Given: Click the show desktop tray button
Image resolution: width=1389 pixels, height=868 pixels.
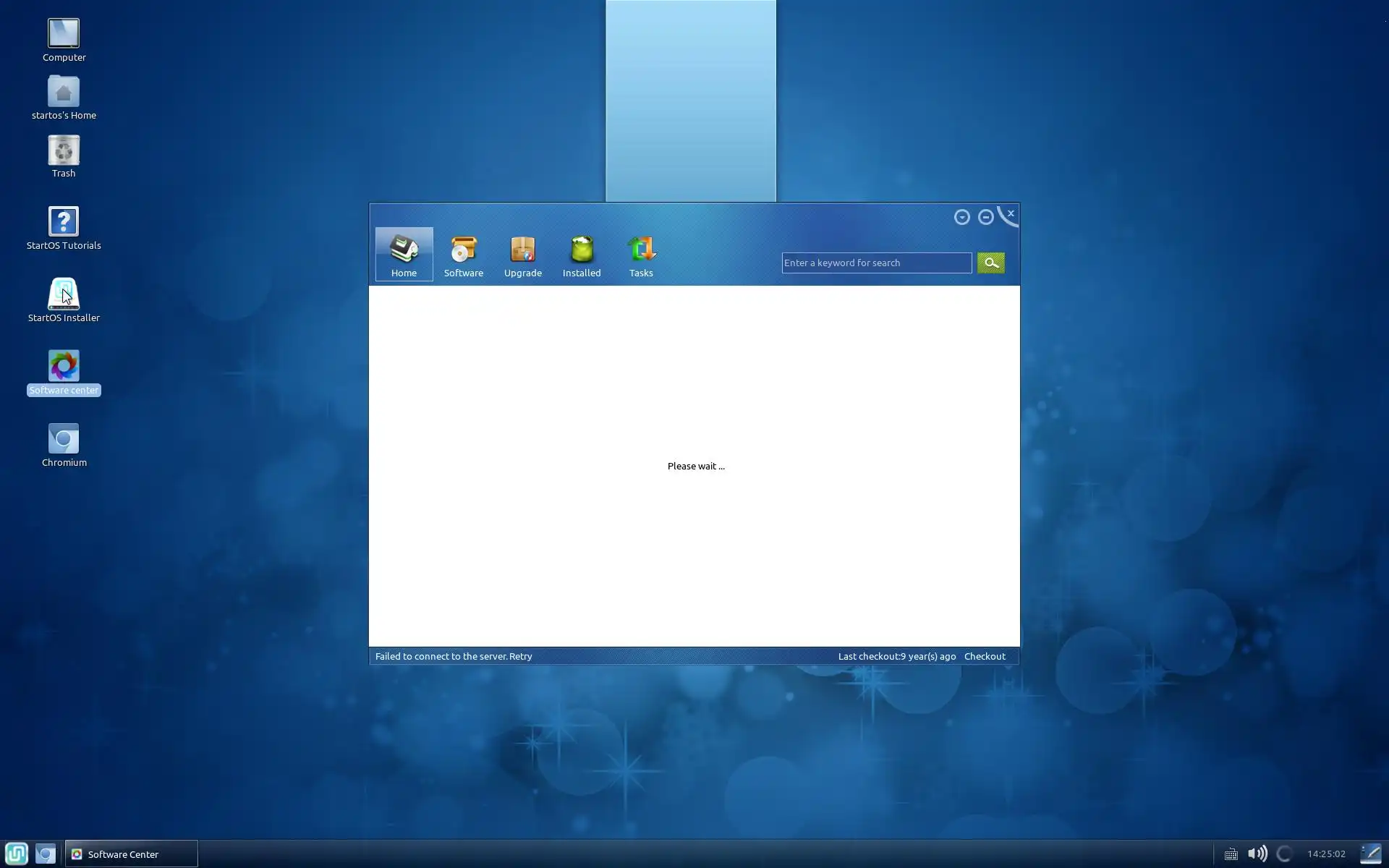Looking at the screenshot, I should coord(1370,854).
